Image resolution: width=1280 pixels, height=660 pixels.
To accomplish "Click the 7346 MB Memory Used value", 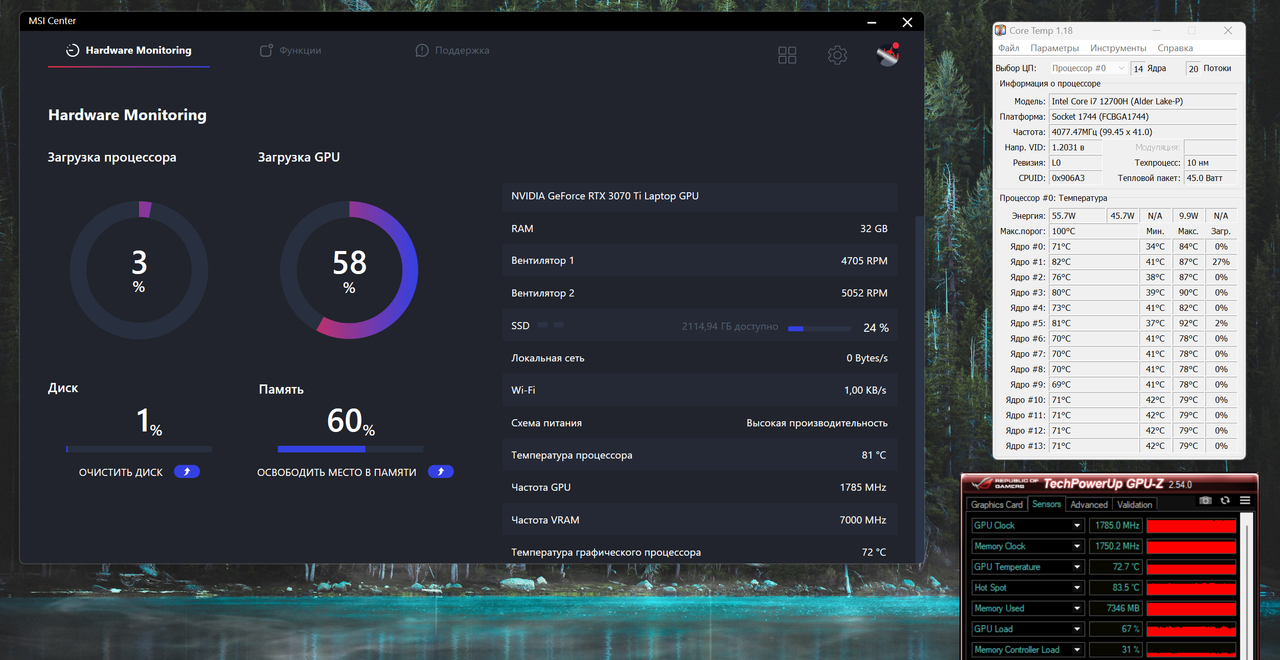I will (1115, 608).
